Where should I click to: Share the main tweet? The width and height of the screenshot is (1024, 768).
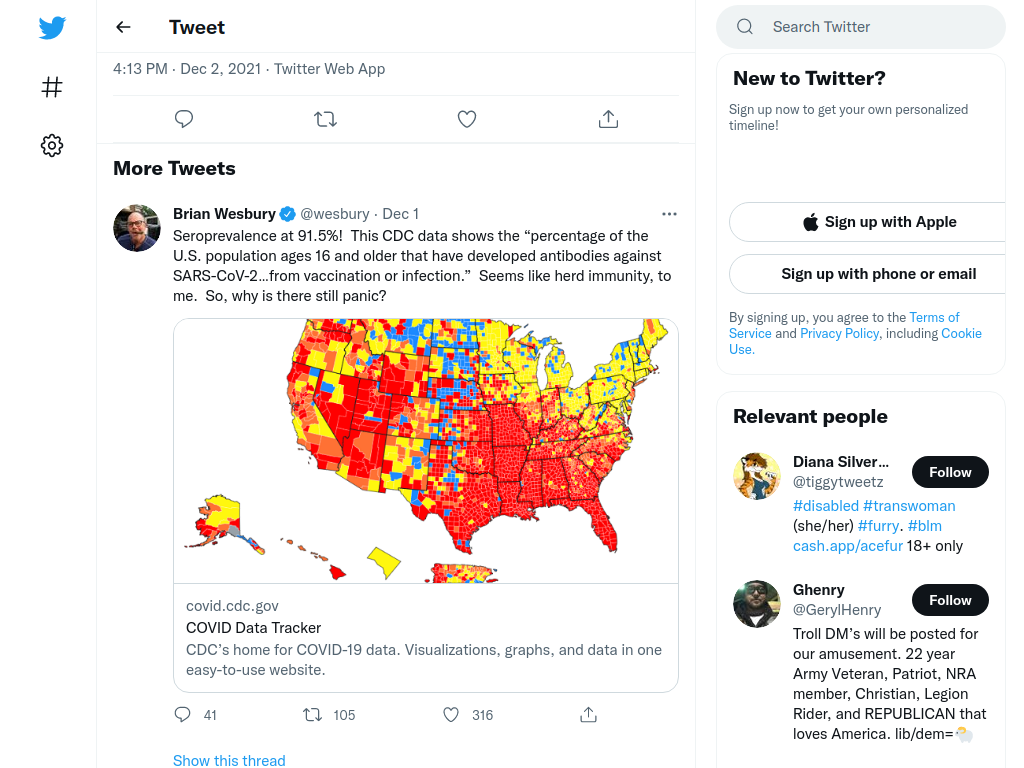click(608, 119)
